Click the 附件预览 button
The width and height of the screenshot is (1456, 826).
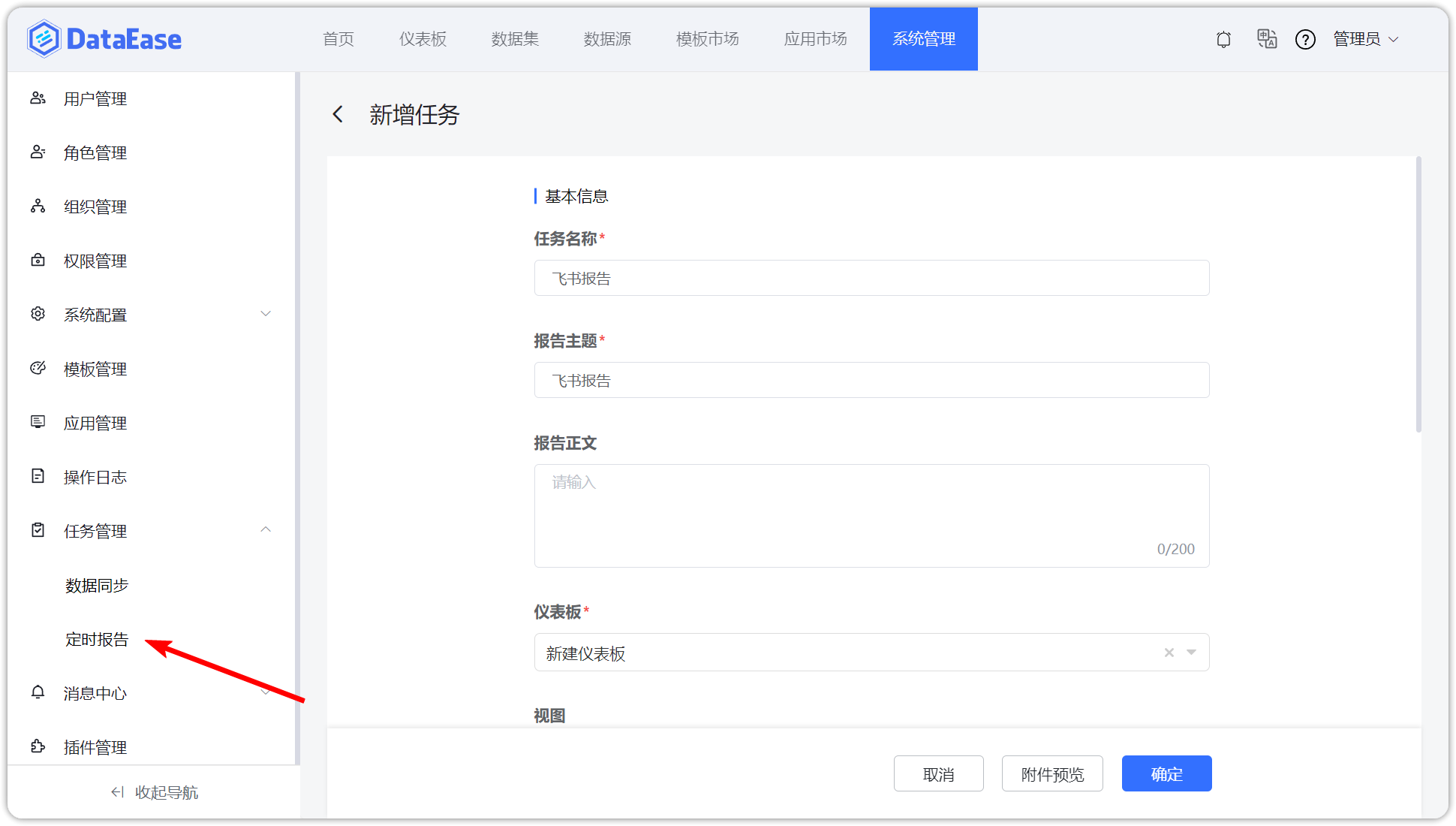tap(1052, 773)
